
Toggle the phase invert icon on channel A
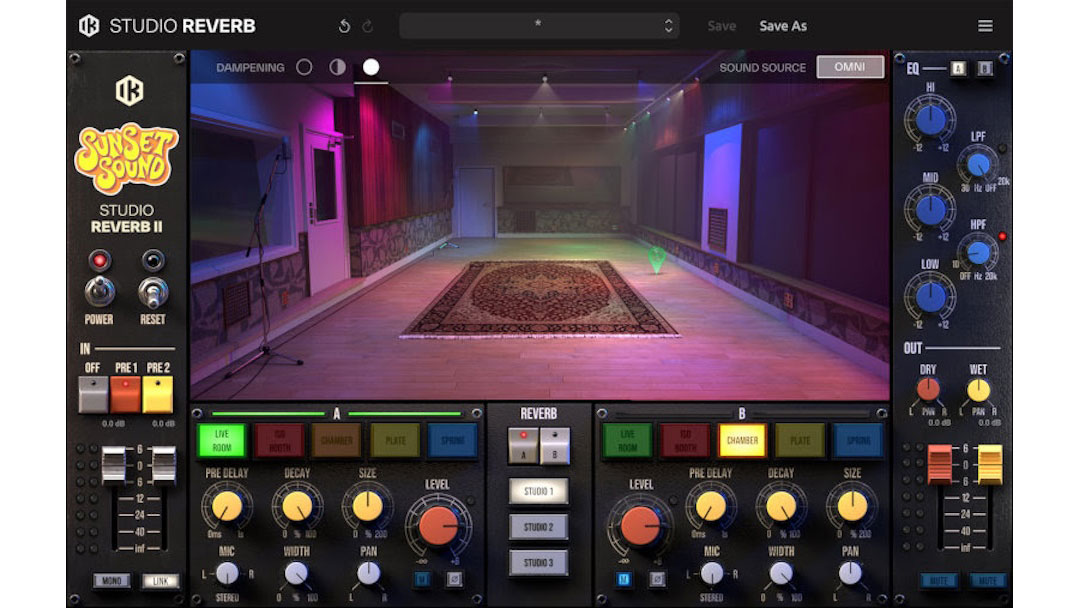point(454,579)
